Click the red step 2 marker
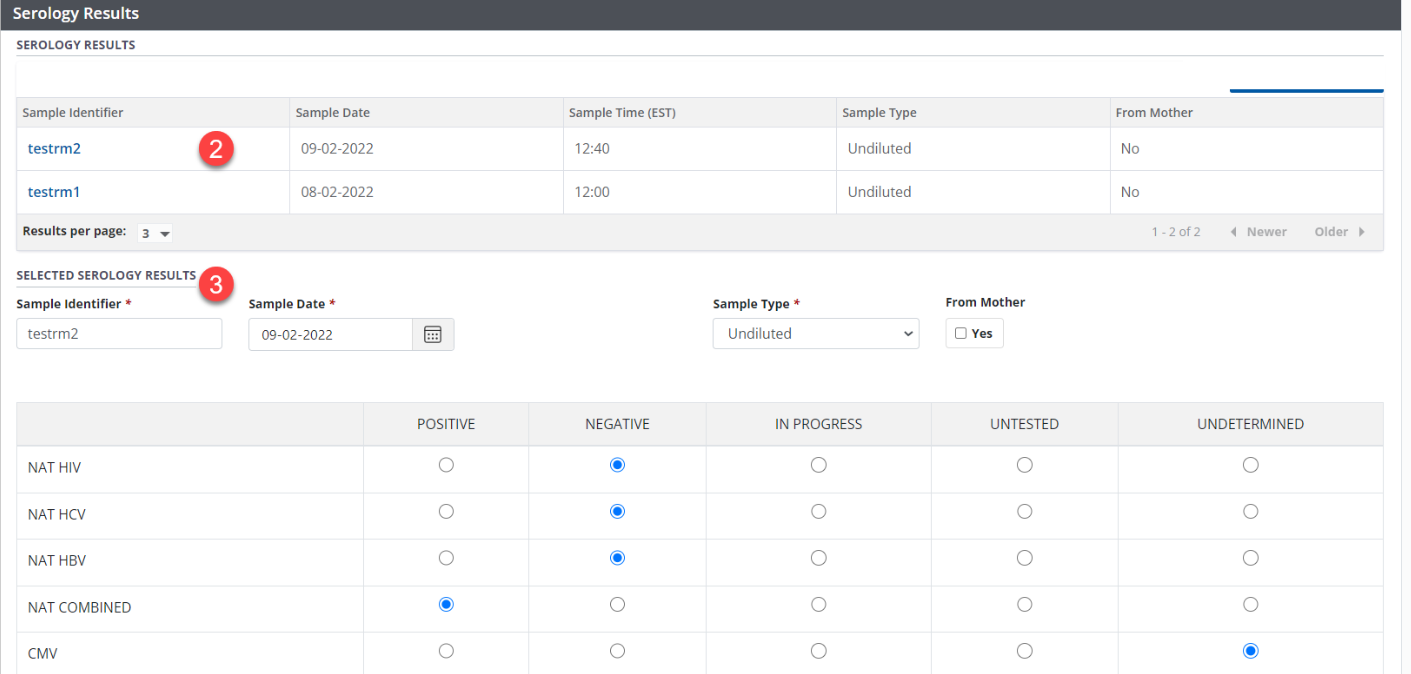Image resolution: width=1411 pixels, height=674 pixels. (x=216, y=150)
